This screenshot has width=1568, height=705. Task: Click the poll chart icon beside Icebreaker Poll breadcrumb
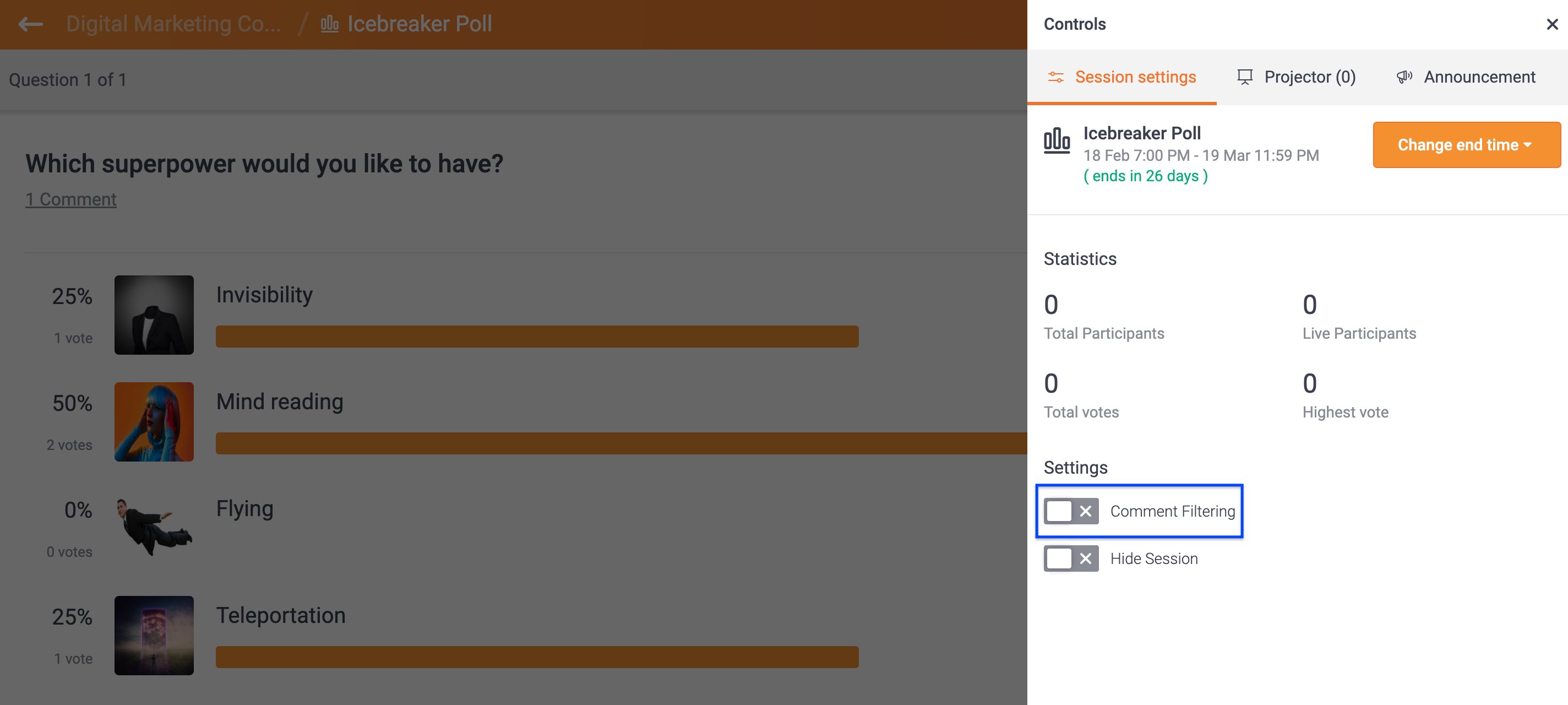point(329,24)
